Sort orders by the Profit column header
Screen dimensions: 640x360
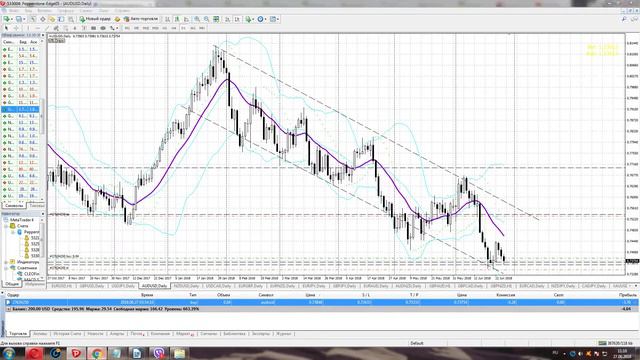627,295
